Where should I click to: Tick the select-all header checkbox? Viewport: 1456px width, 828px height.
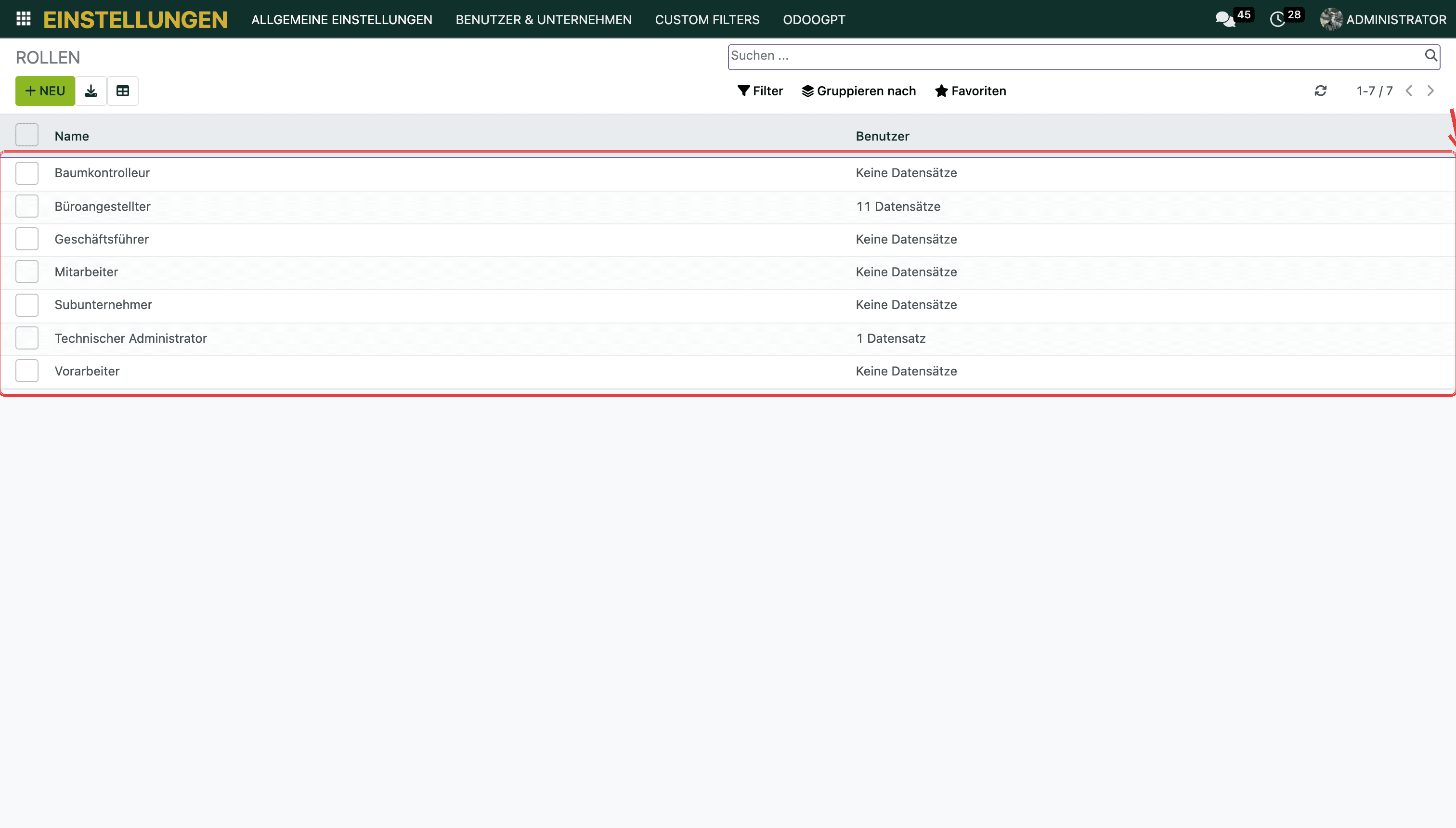click(27, 135)
